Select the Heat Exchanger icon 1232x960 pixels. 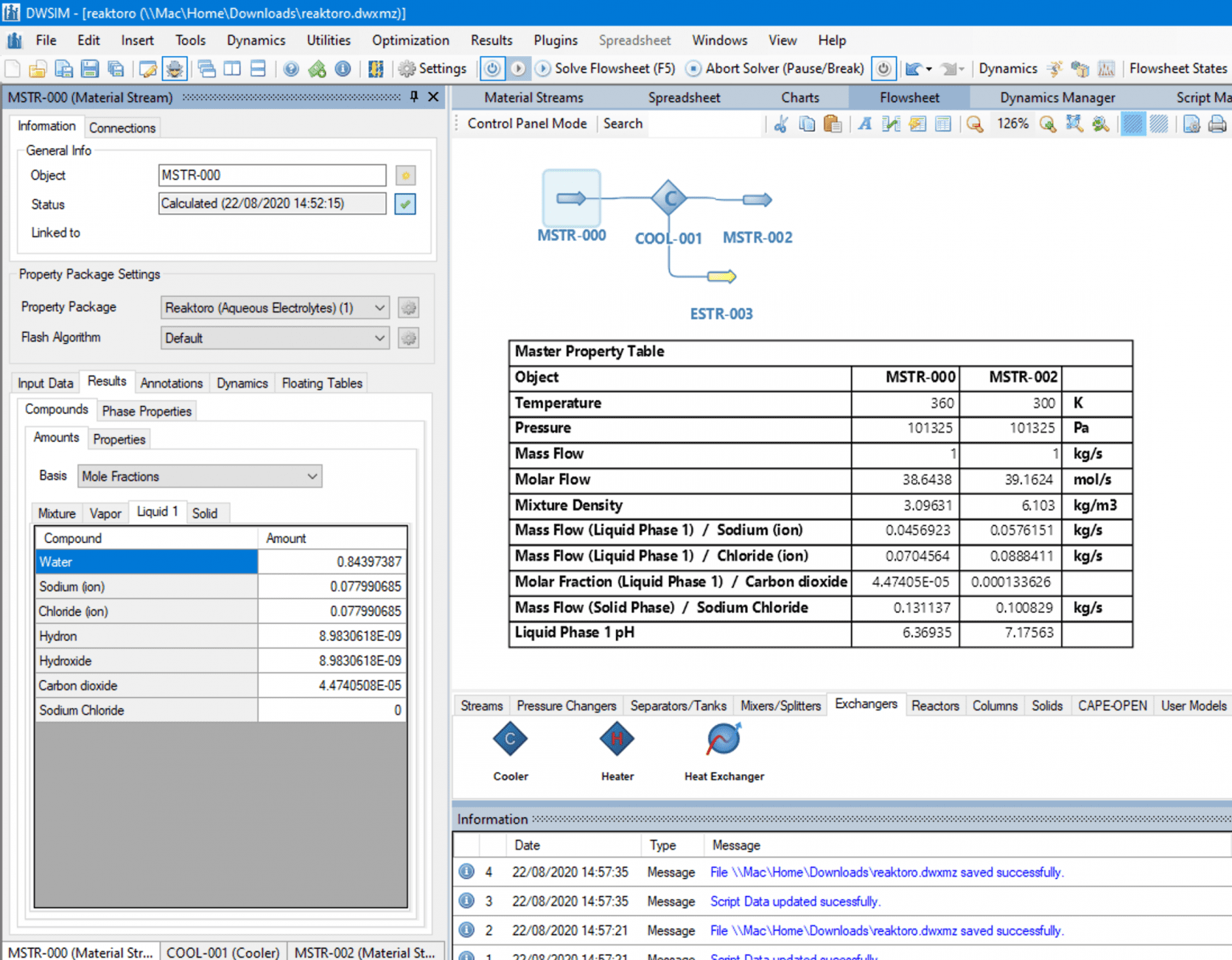point(722,739)
